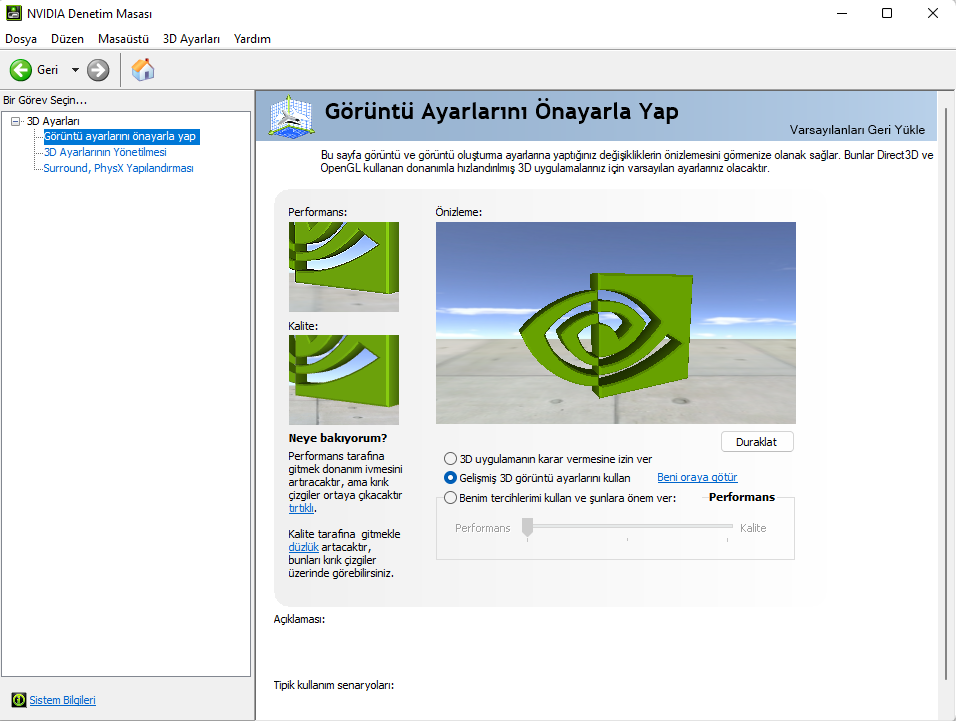Screen dimensions: 956x721
Task: Select 'Gelişmiş 3D görüntü ayarlarını kullan' radio
Action: pos(450,477)
